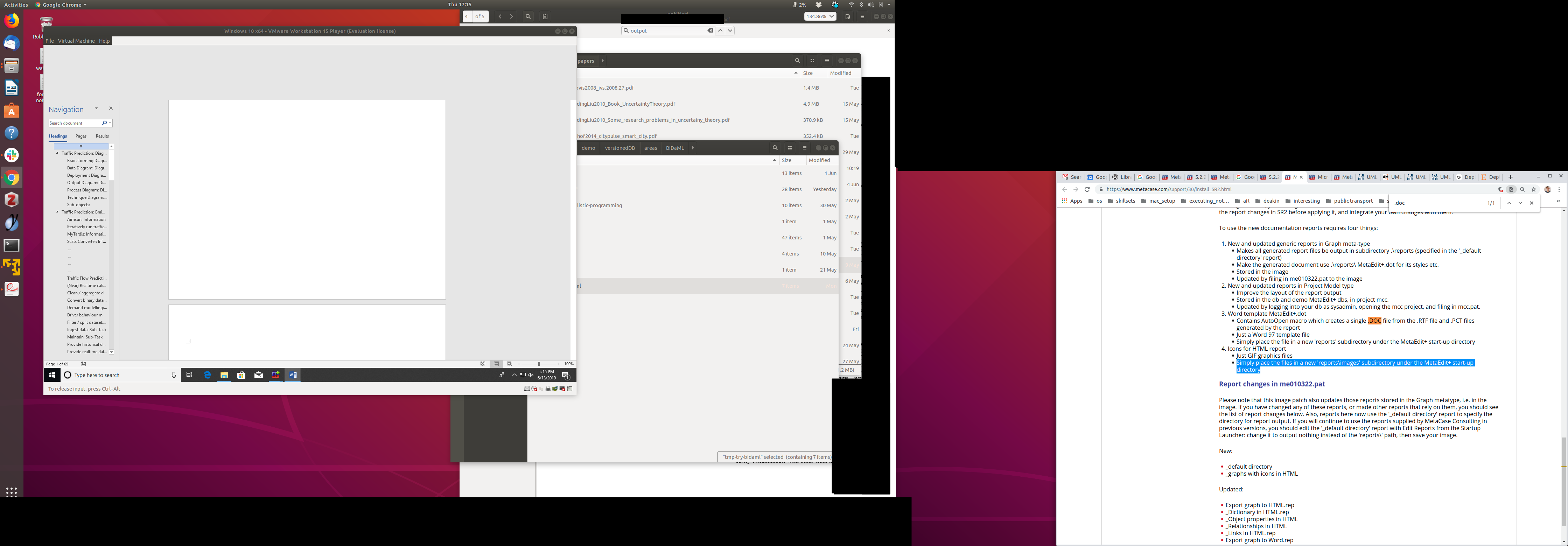Image resolution: width=1568 pixels, height=546 pixels.
Task: Click Windows Start button
Action: (52, 375)
